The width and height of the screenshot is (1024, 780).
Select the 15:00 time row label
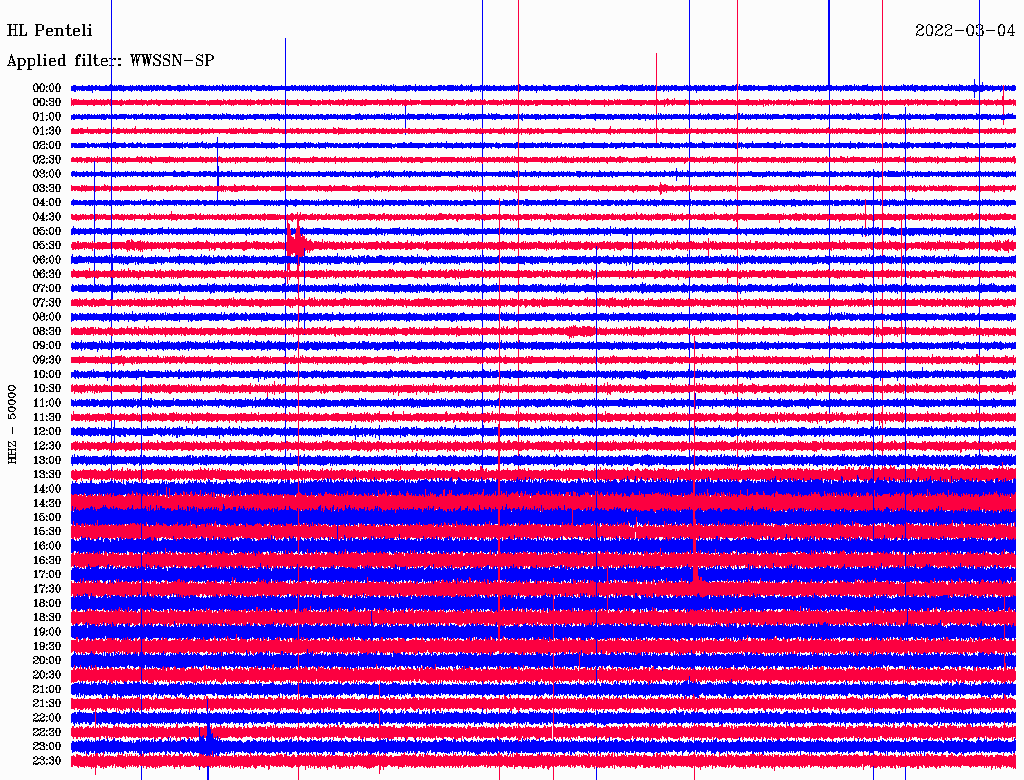coord(47,517)
